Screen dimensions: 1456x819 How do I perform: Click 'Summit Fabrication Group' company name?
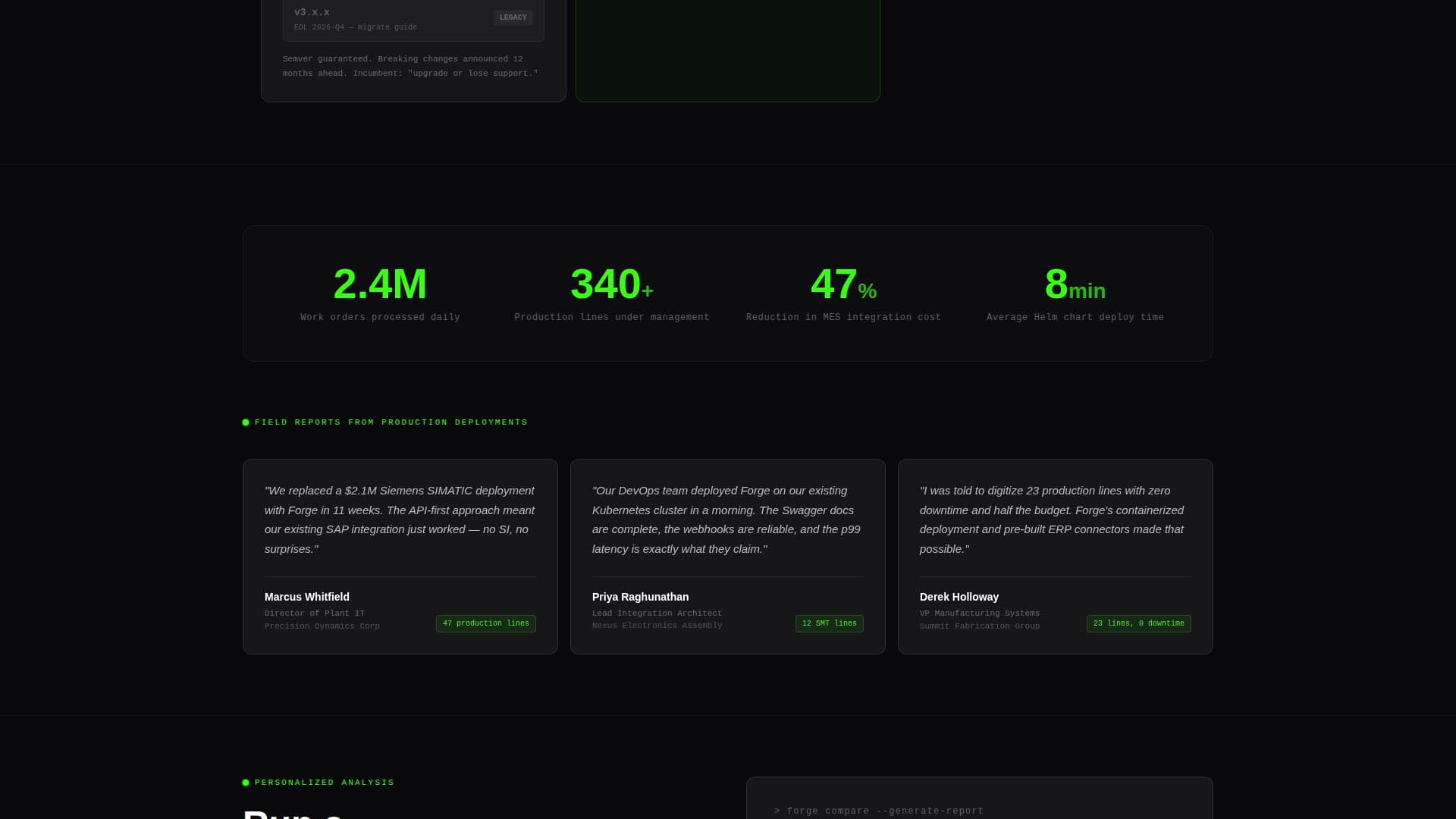980,626
